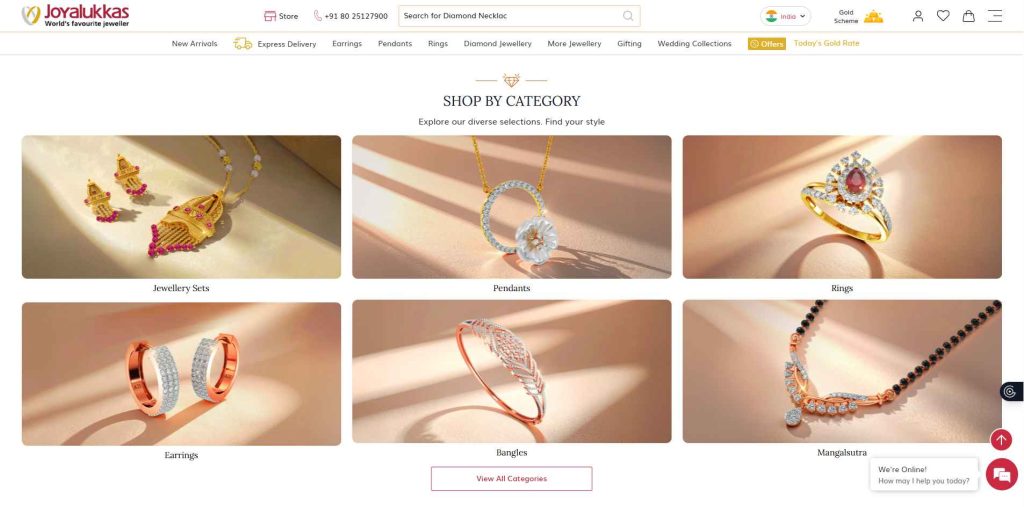This screenshot has height=507, width=1024.
Task: Click the Store icon in header
Action: (x=270, y=16)
